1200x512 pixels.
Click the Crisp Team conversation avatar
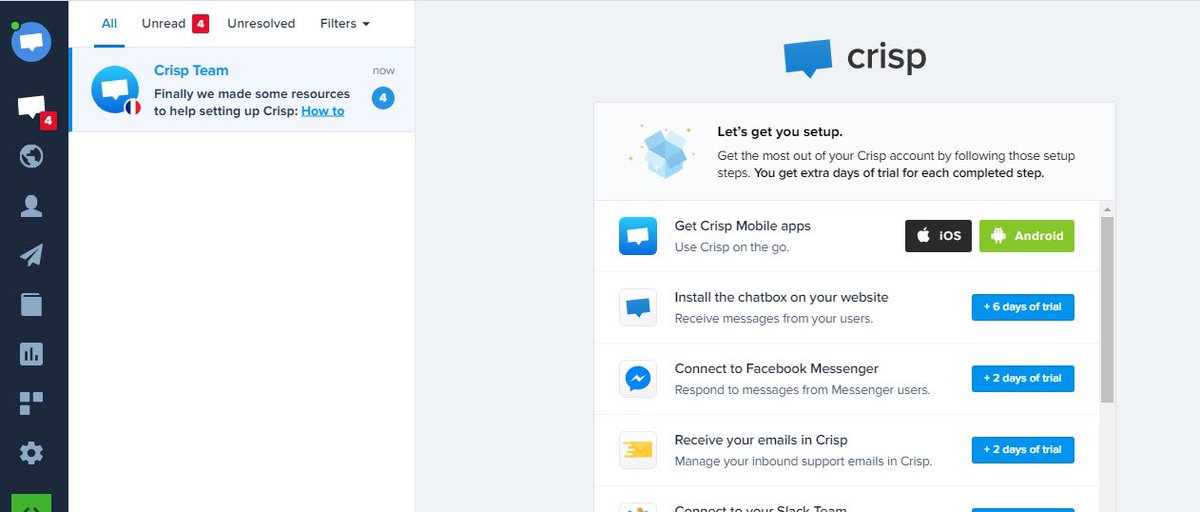point(115,90)
